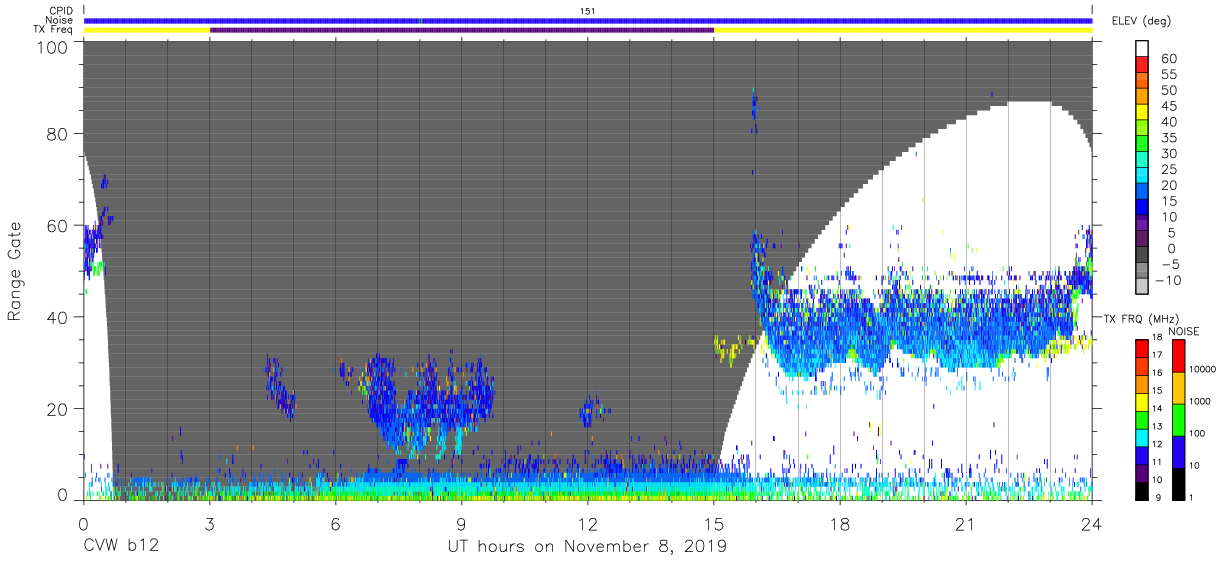The height and width of the screenshot is (567, 1228).
Task: Click the 100 tick label on the Range Gate axis
Action: pos(52,48)
